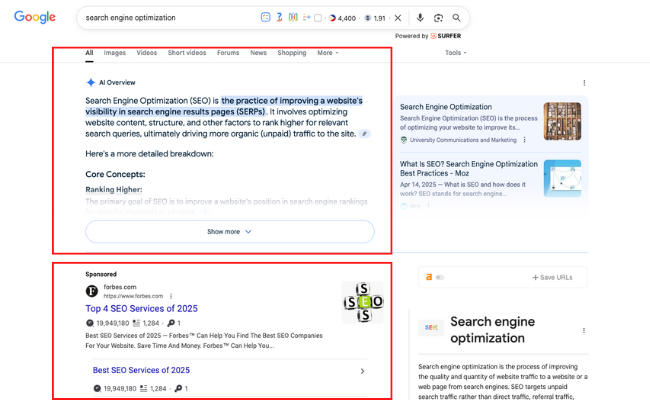Open the AI Overview three-dot menu
The height and width of the screenshot is (400, 650).
point(584,83)
